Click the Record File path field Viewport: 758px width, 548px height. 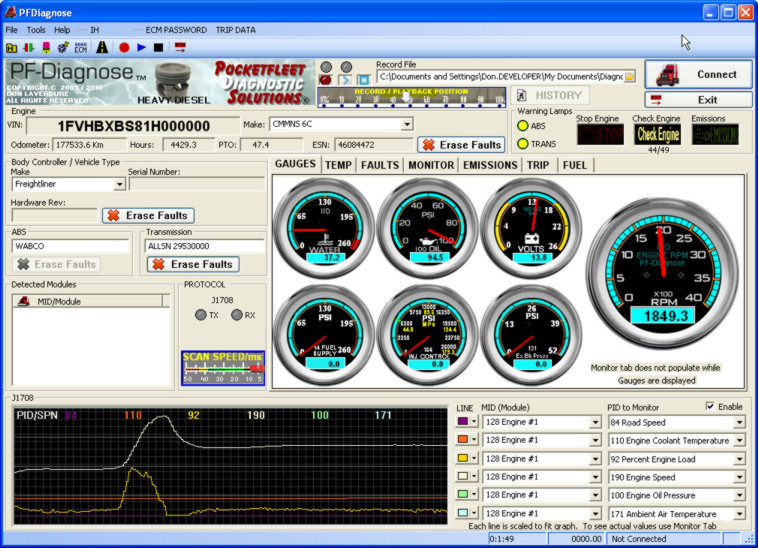(x=500, y=76)
